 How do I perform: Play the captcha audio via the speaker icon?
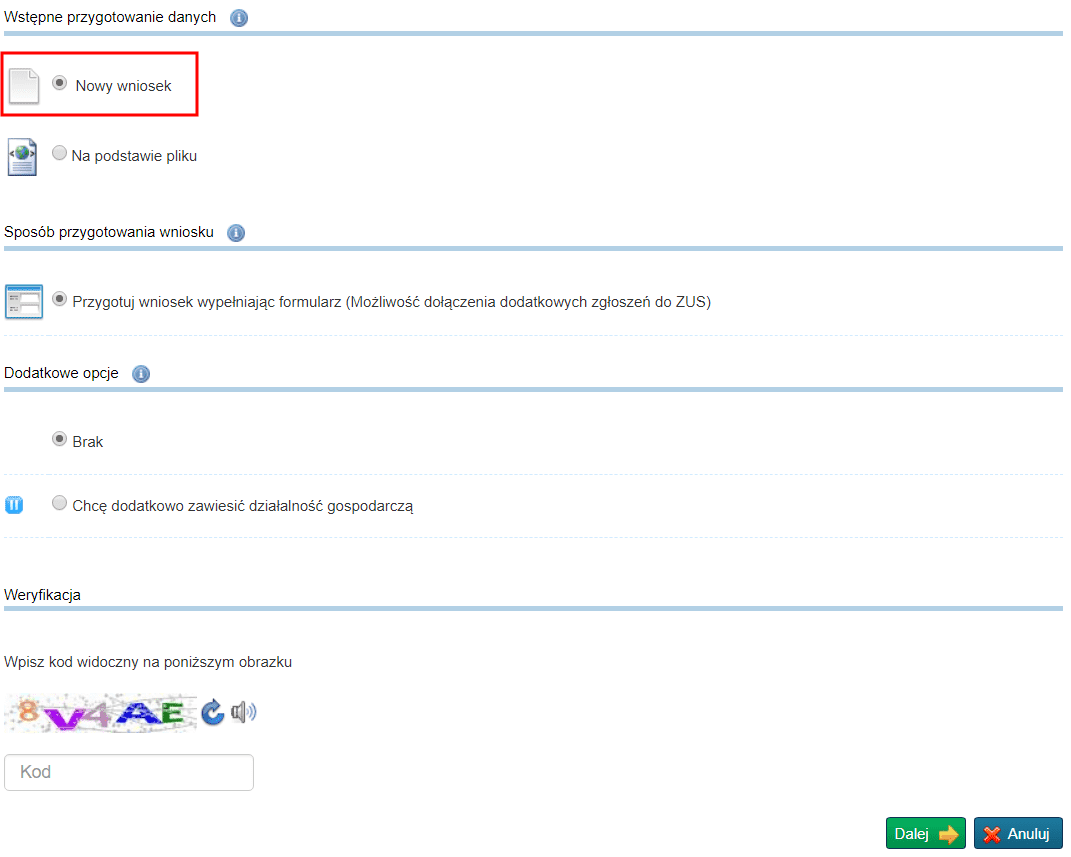pyautogui.click(x=243, y=712)
